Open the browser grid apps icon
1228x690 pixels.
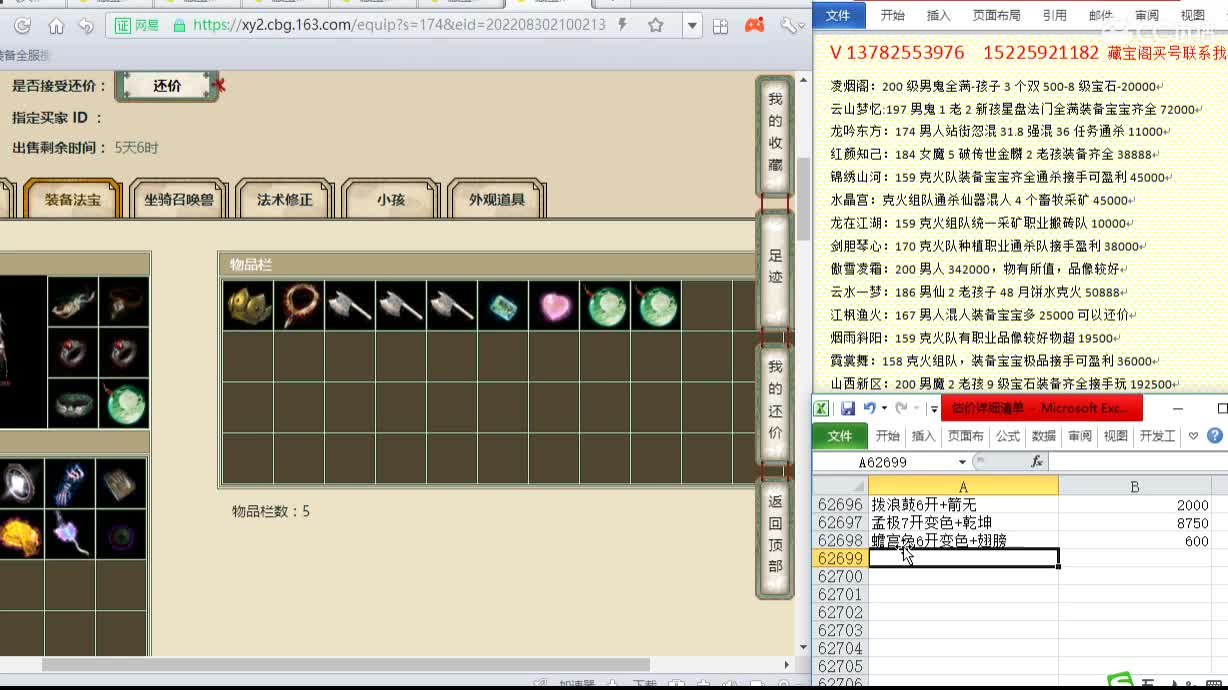(720, 26)
